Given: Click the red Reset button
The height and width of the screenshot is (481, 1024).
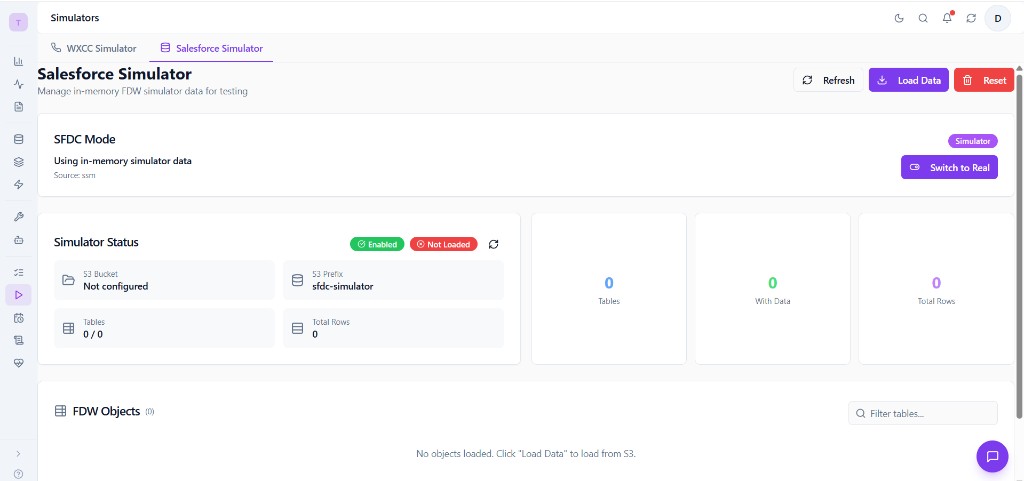Looking at the screenshot, I should point(984,80).
